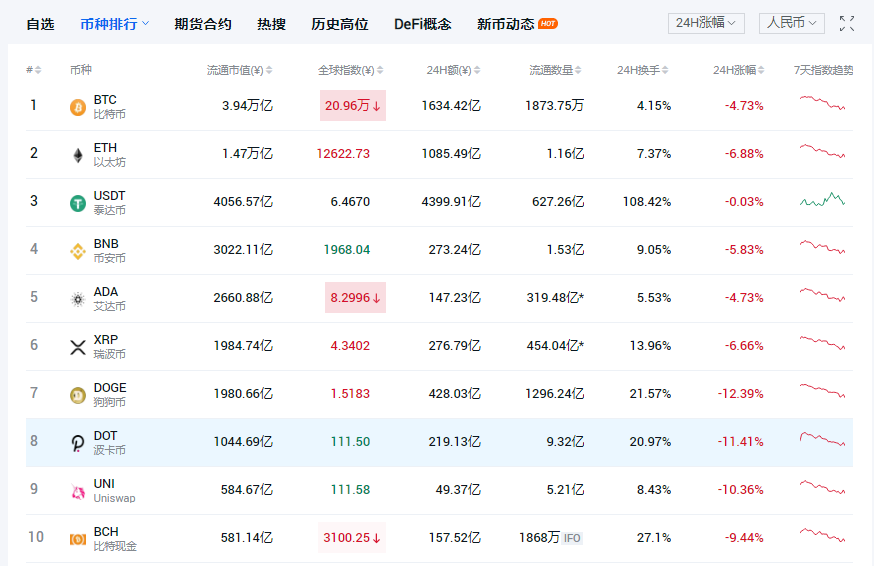
Task: Open the 期货合约 tab
Action: click(x=202, y=24)
